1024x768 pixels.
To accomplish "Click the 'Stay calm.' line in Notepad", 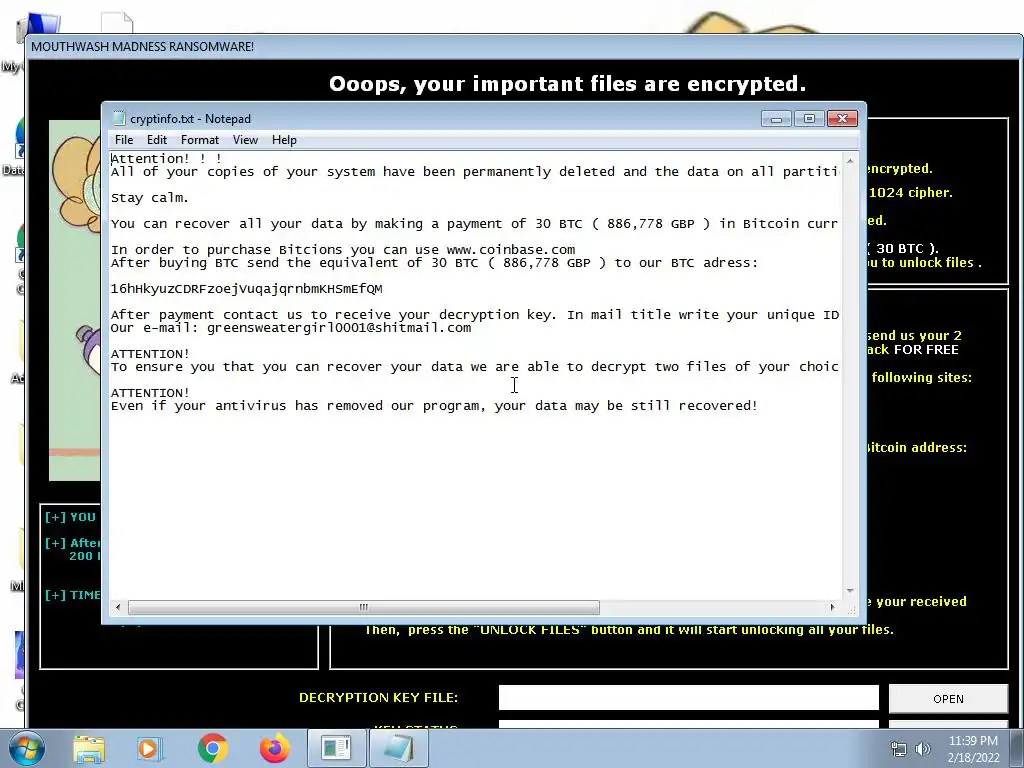I will tap(150, 197).
